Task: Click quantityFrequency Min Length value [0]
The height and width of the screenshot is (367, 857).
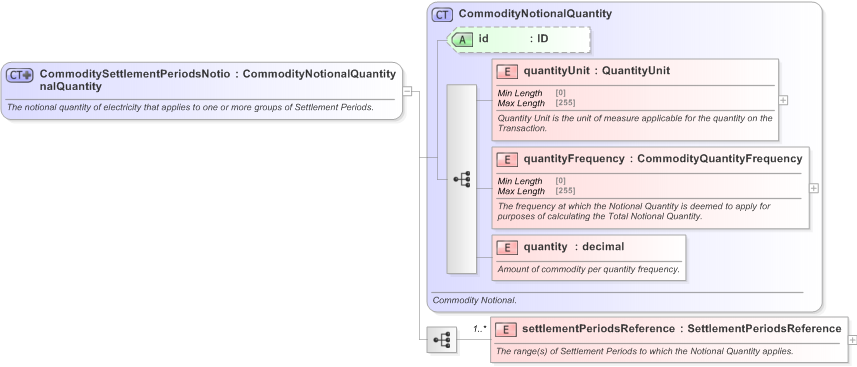Action: 560,181
